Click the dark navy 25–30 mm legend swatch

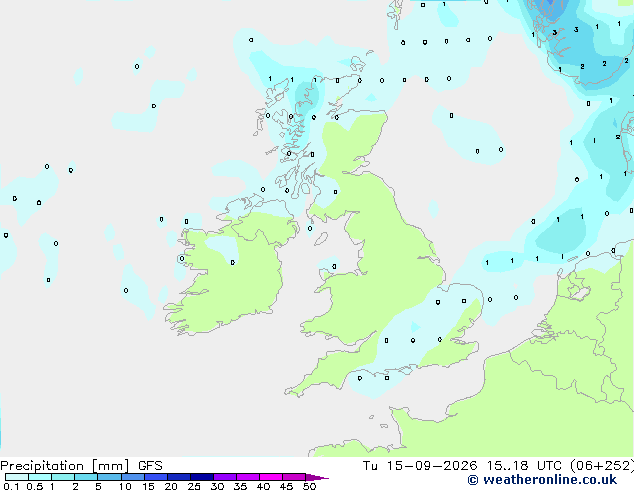202,477
